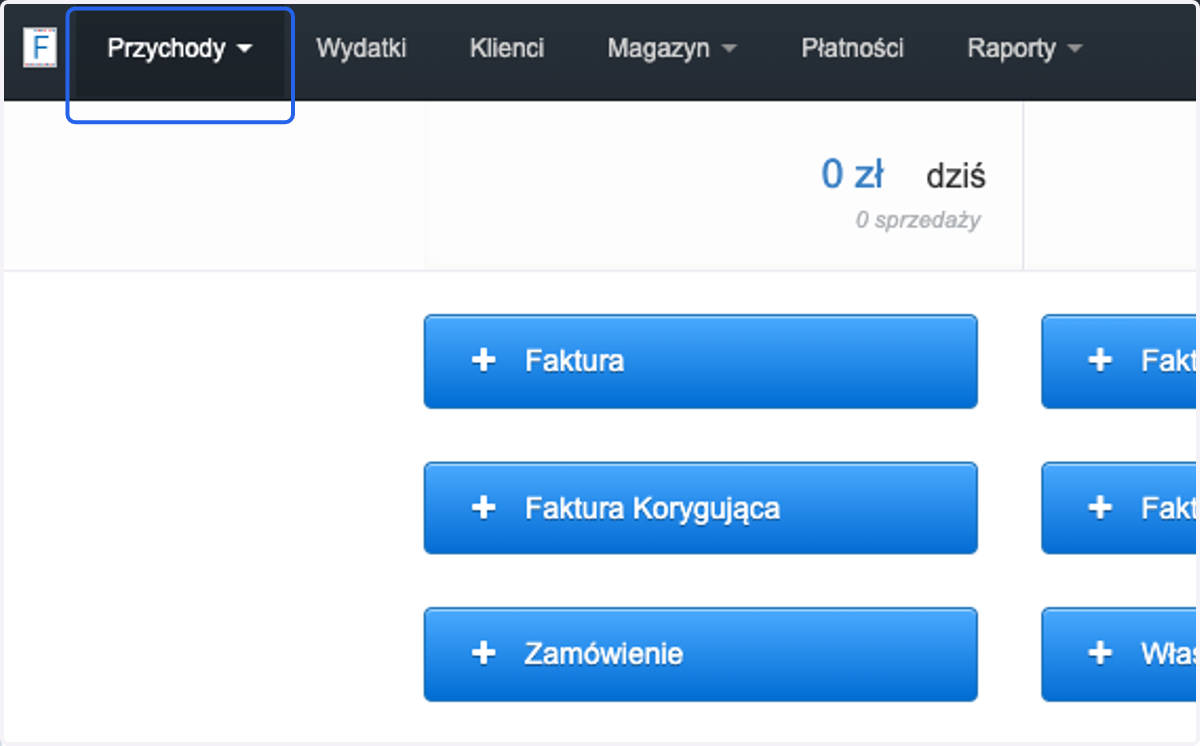Click the '0 sprzedaży' text
Image resolution: width=1200 pixels, height=746 pixels.
coord(918,220)
